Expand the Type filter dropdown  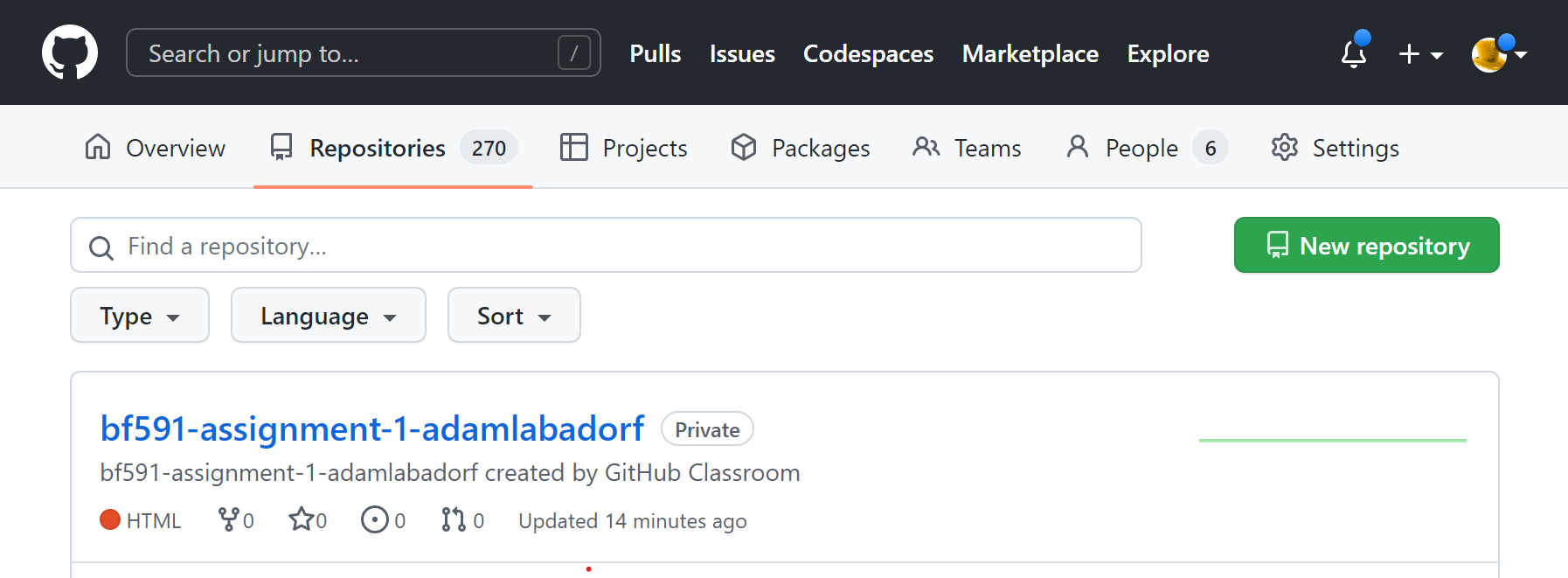click(x=140, y=316)
